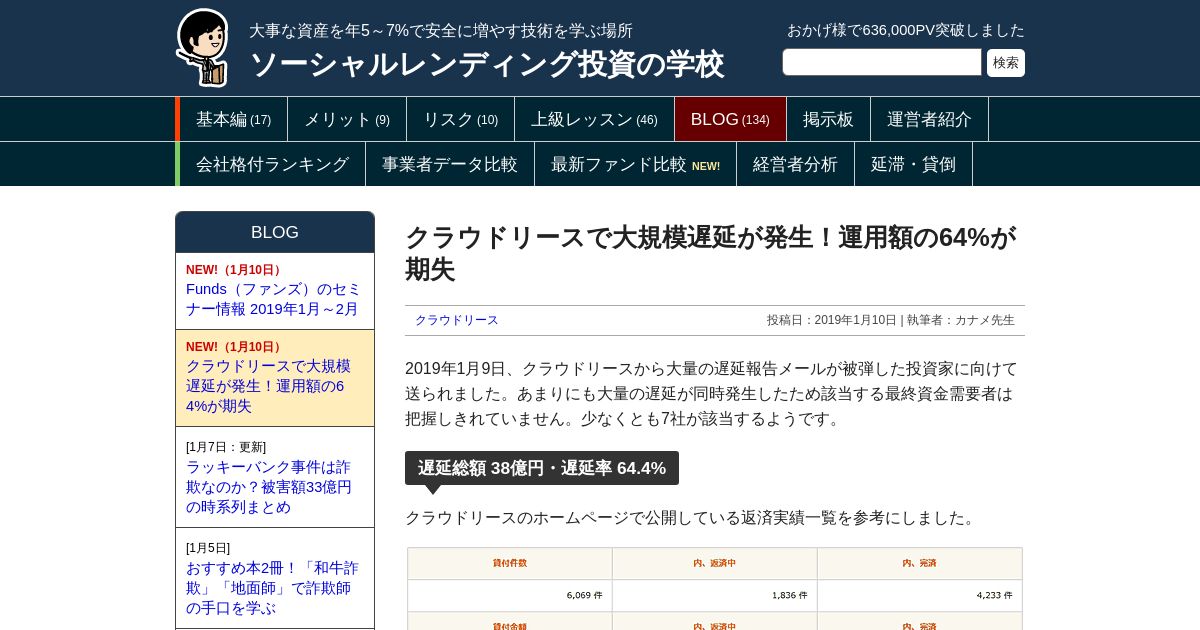
Task: Click the 1,836 件 table cell
Action: point(715,595)
